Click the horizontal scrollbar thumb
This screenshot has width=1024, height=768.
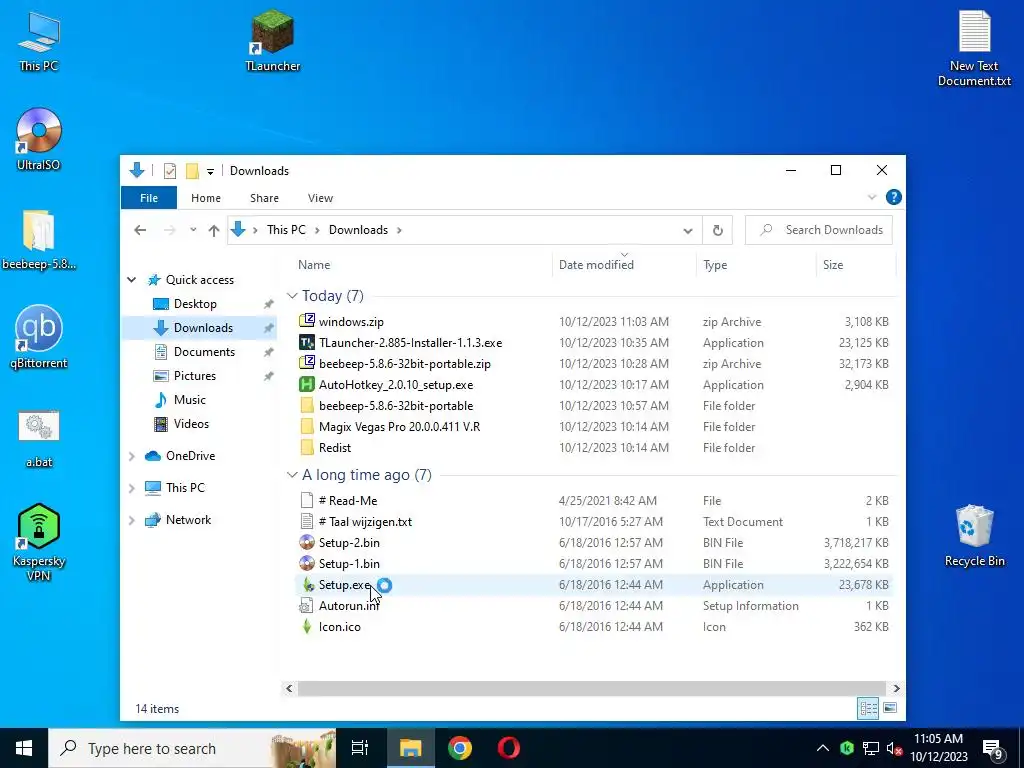click(x=591, y=688)
